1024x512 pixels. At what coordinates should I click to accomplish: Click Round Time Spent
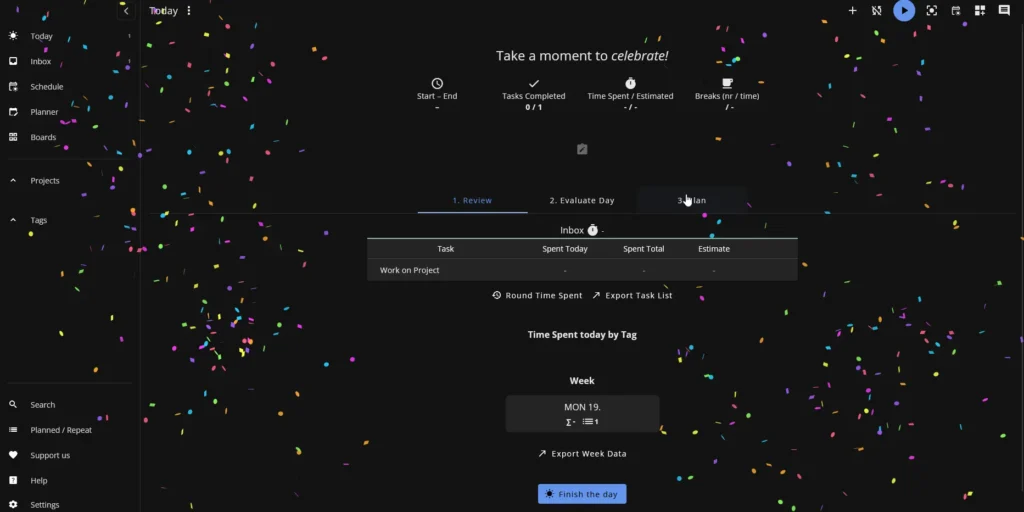point(537,296)
